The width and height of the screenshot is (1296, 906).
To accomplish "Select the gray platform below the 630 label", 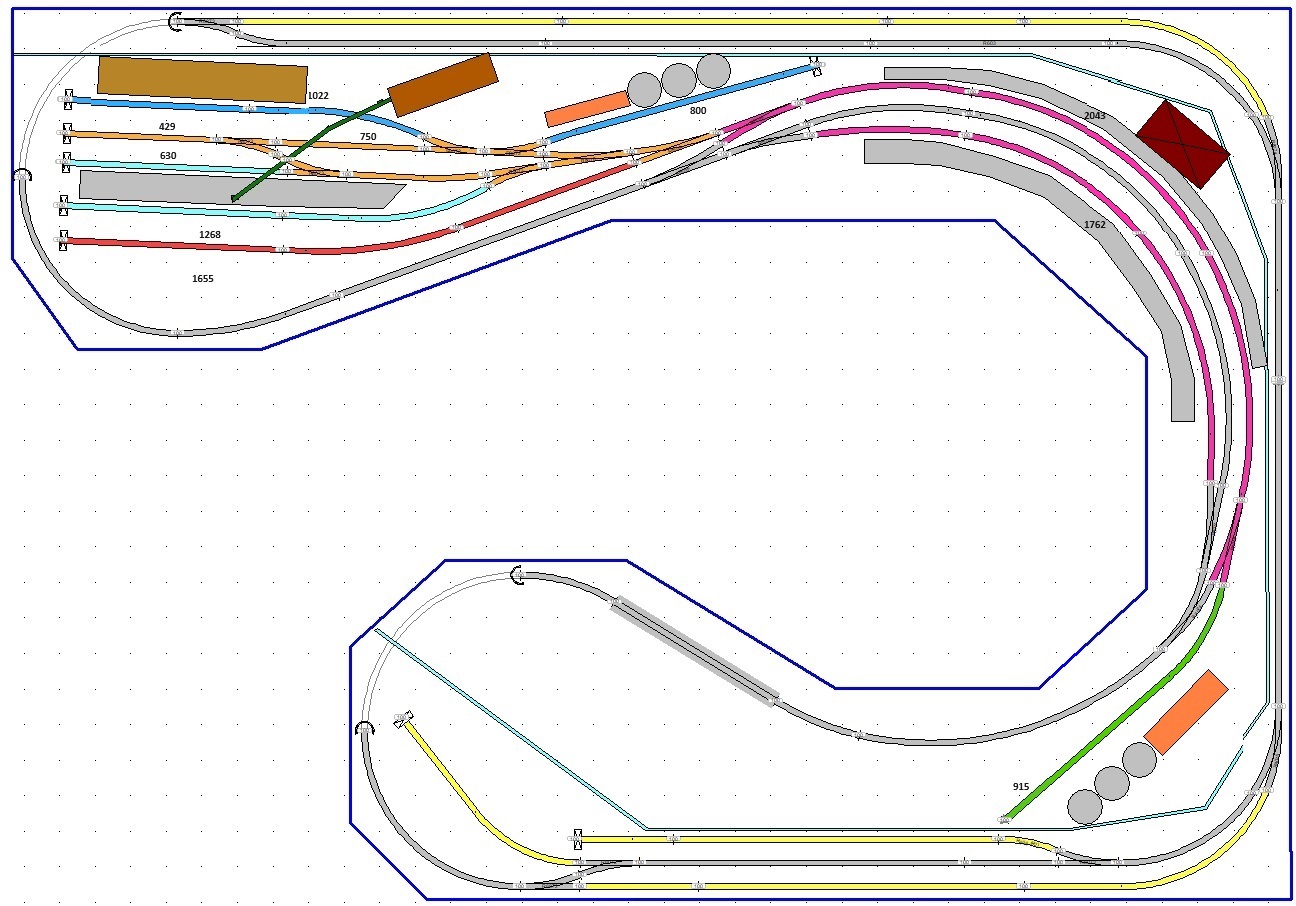I will pos(242,189).
